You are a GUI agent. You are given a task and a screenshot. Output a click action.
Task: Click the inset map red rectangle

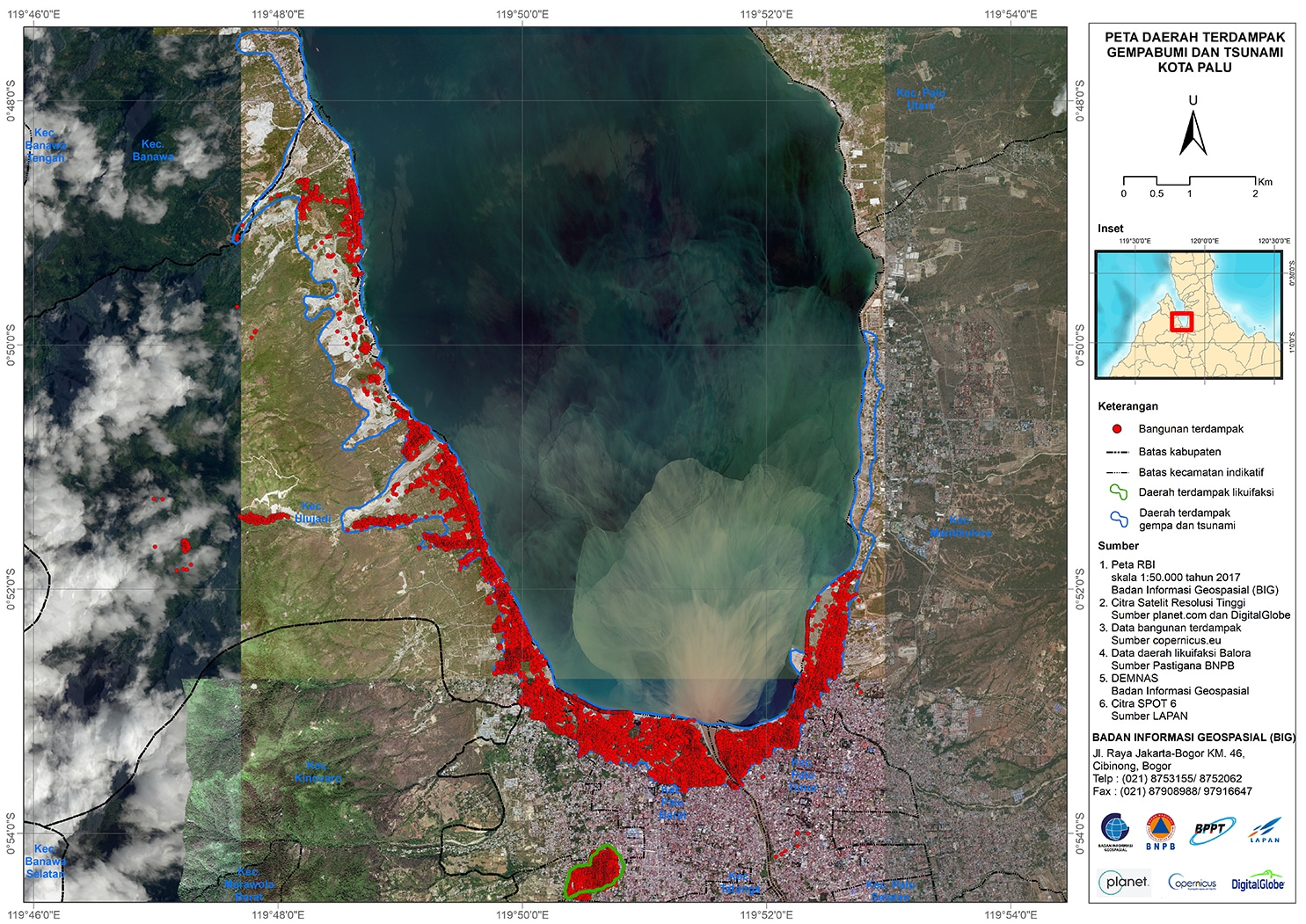(x=1182, y=321)
